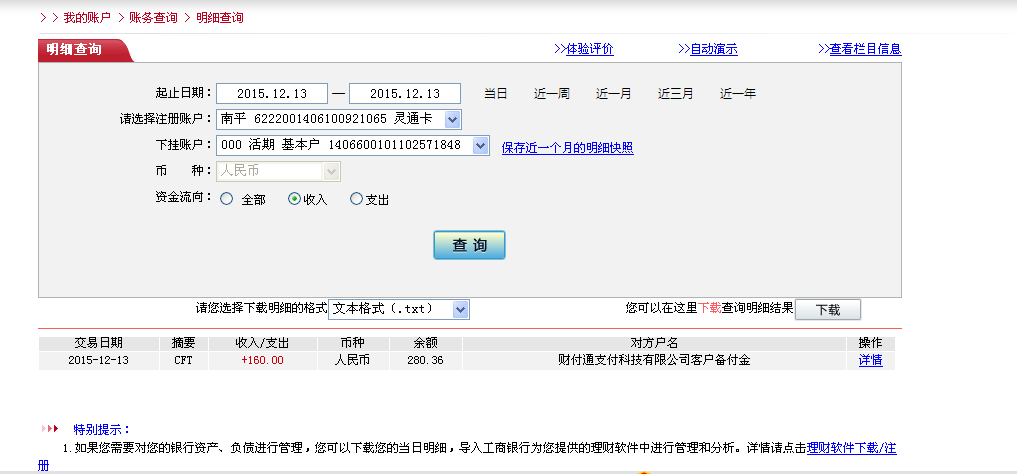Choose the 近一月 date range
This screenshot has height=474, width=1017.
tap(613, 94)
